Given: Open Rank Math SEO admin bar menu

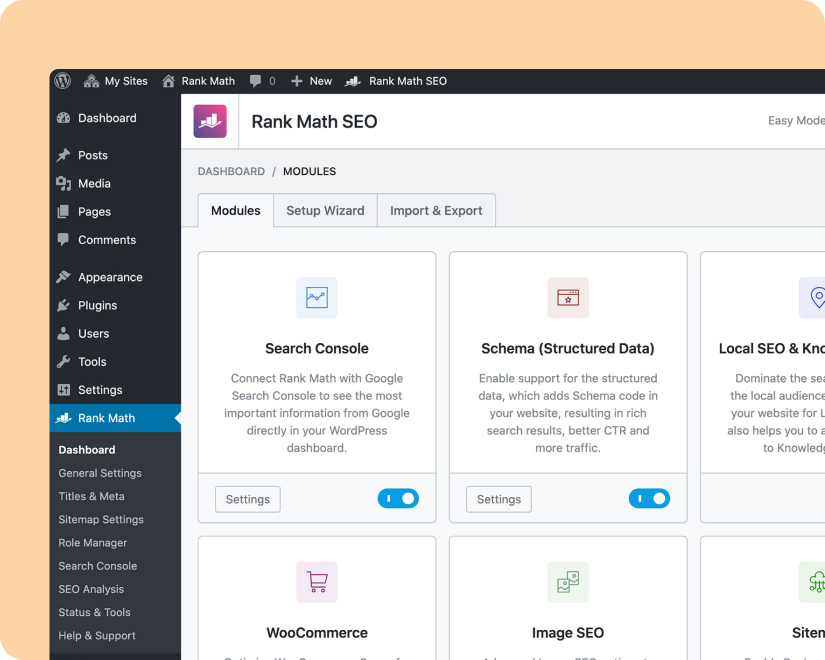Looking at the screenshot, I should (396, 81).
